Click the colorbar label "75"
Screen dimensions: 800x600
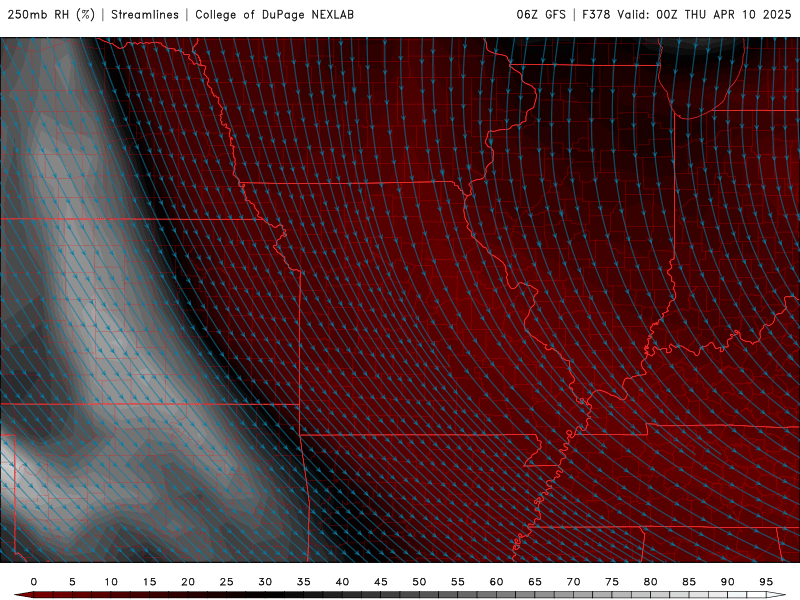pyautogui.click(x=612, y=582)
